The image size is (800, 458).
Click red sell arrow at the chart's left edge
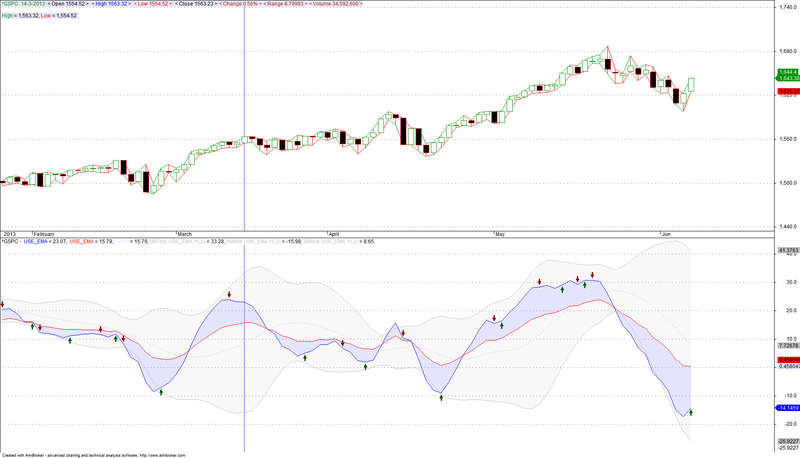pos(3,304)
